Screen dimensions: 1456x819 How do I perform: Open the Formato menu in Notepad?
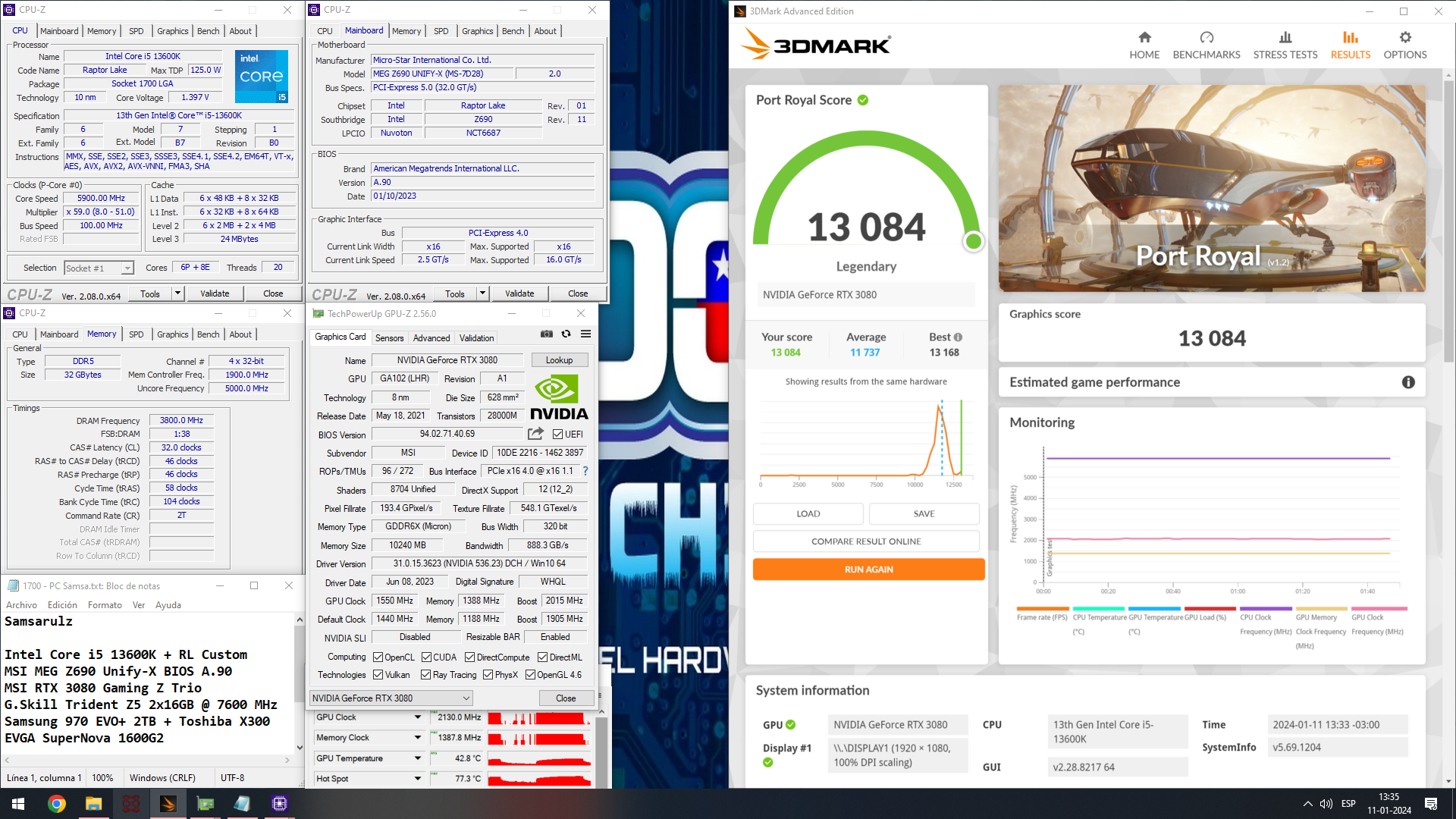point(105,605)
